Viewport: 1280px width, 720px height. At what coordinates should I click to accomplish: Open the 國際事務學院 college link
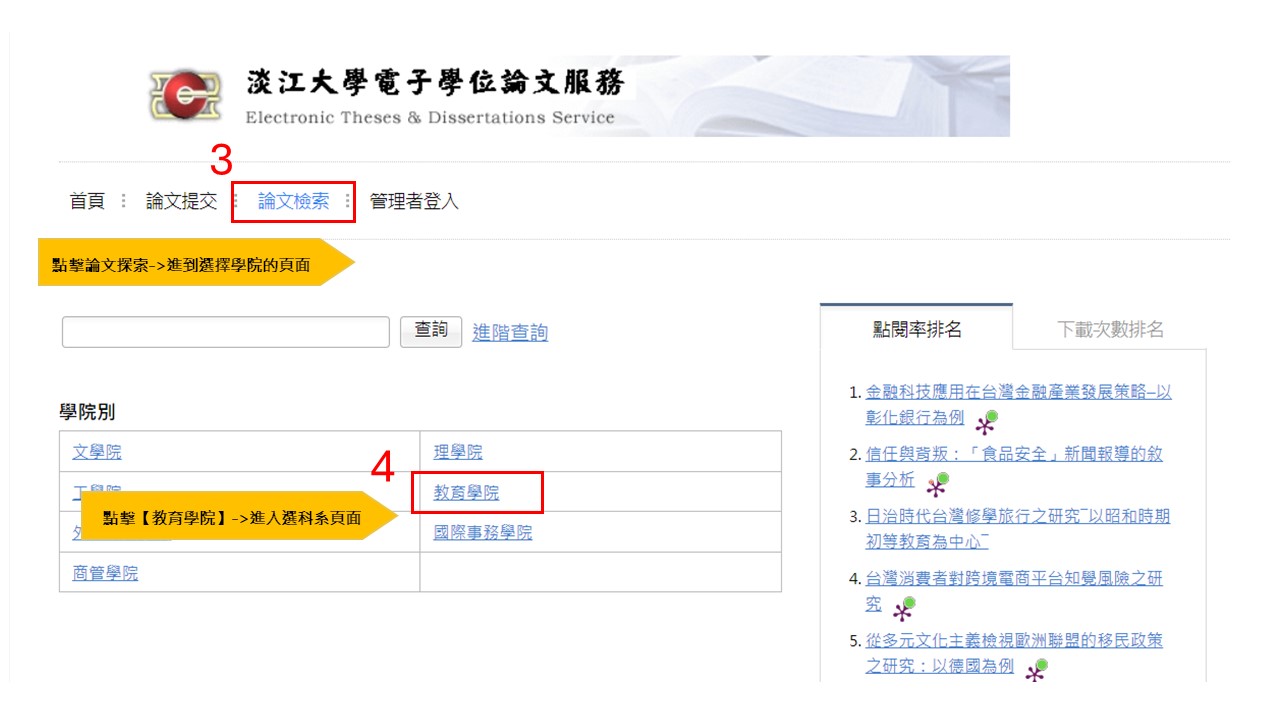(x=483, y=532)
